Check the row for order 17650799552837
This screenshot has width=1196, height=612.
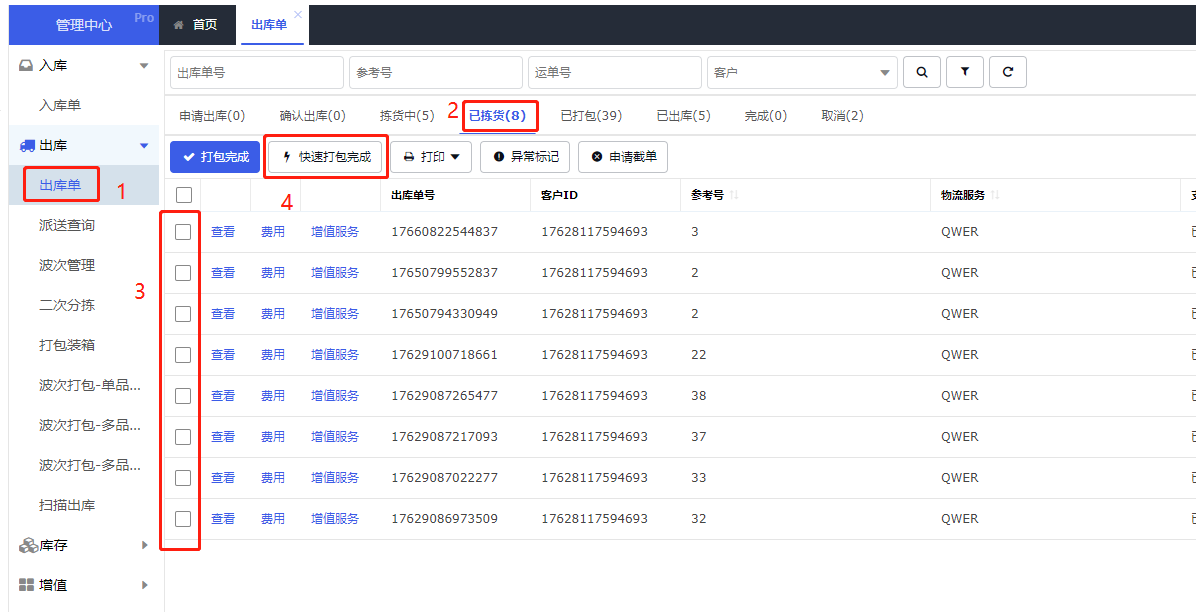point(183,272)
